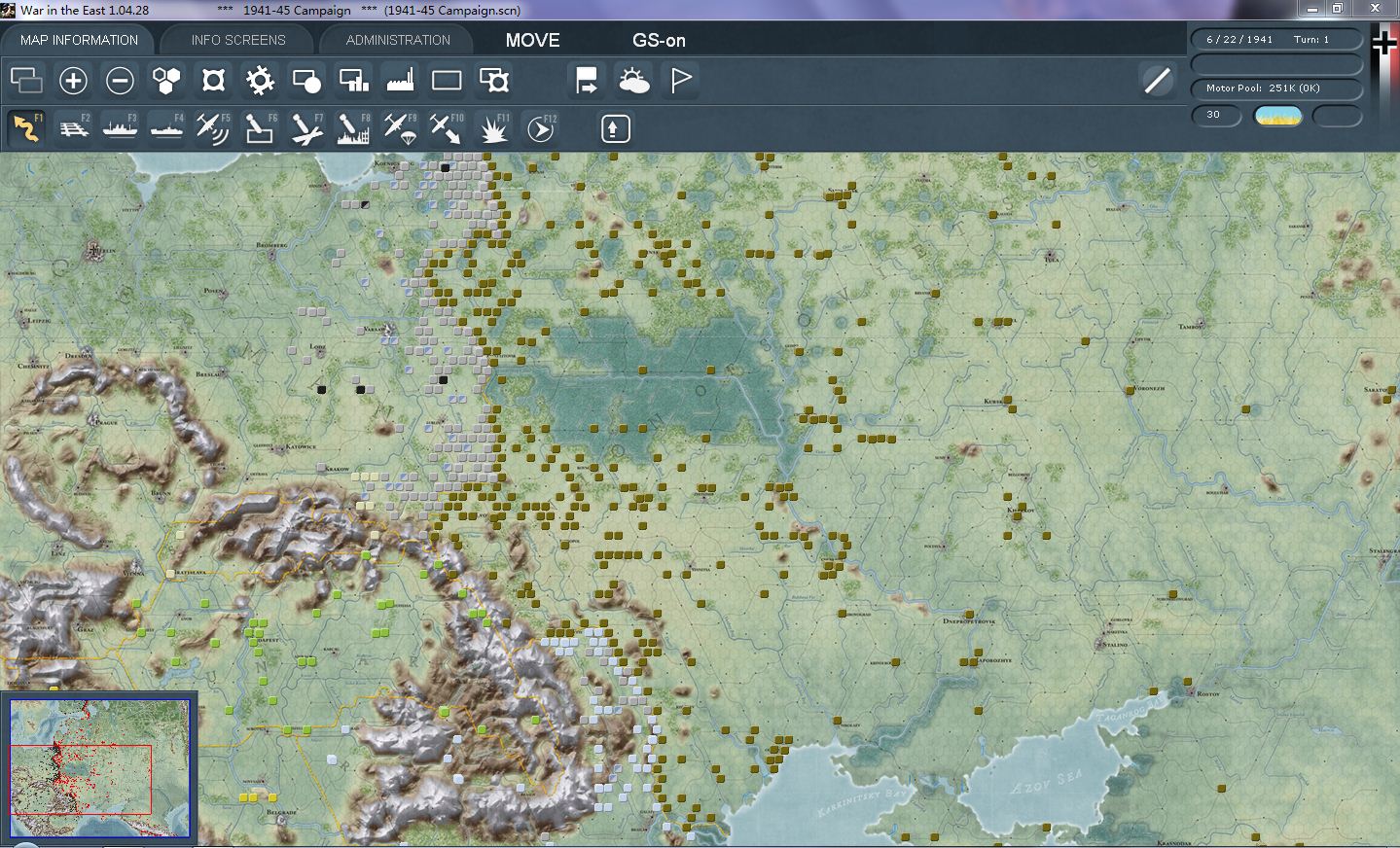Select air recon mode (F5)
1400x848 pixels.
point(213,128)
